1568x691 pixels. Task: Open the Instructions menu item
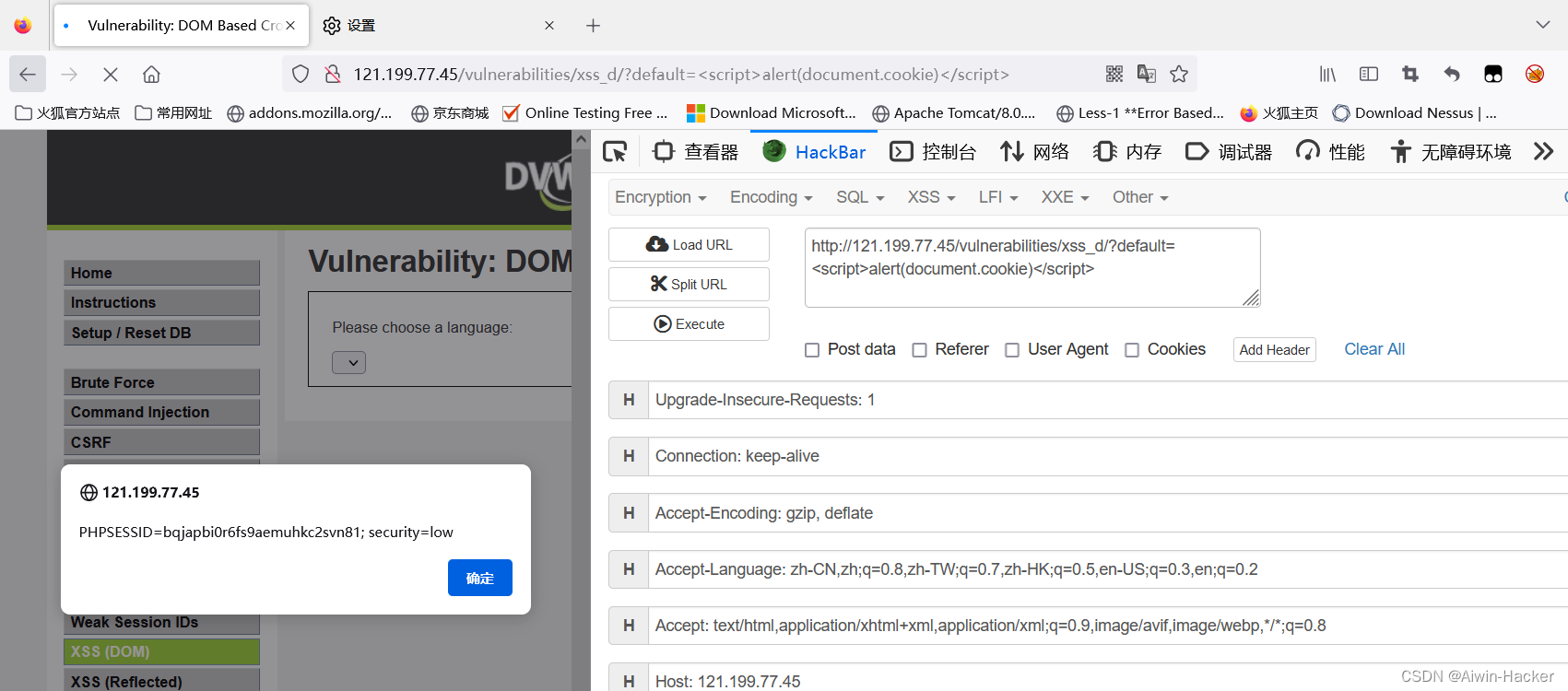pyautogui.click(x=161, y=302)
